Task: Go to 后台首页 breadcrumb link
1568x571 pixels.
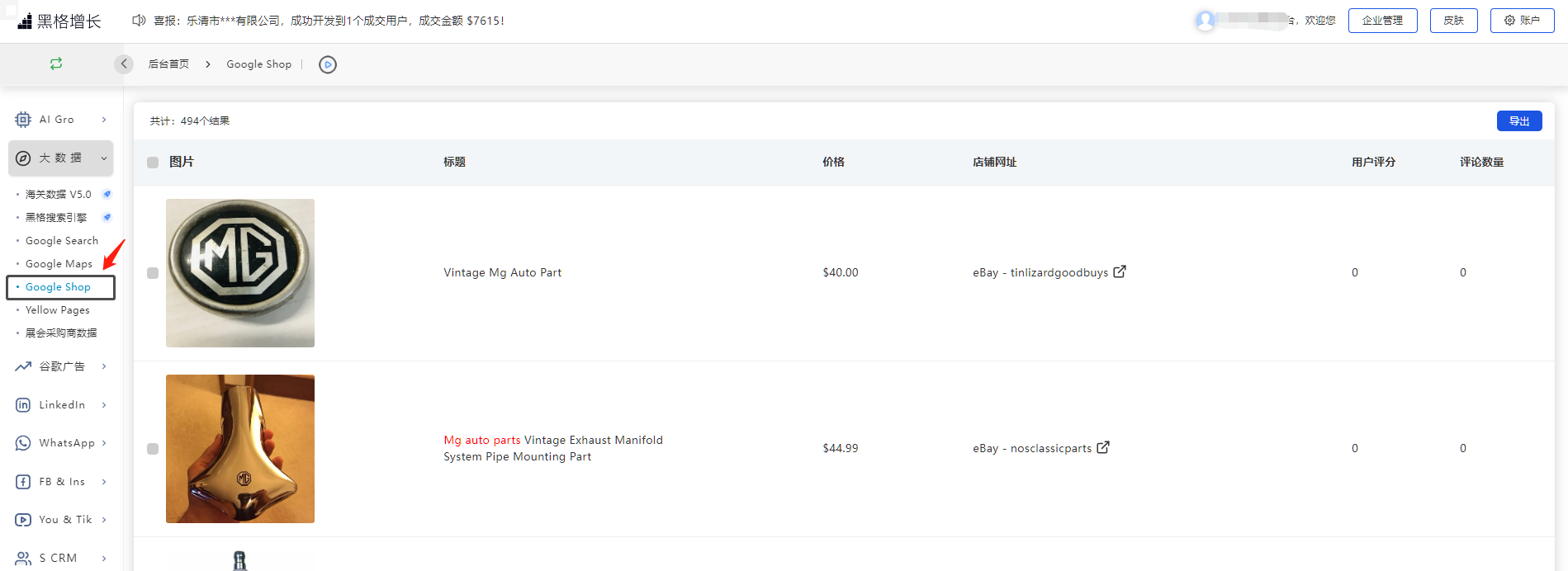Action: click(168, 64)
